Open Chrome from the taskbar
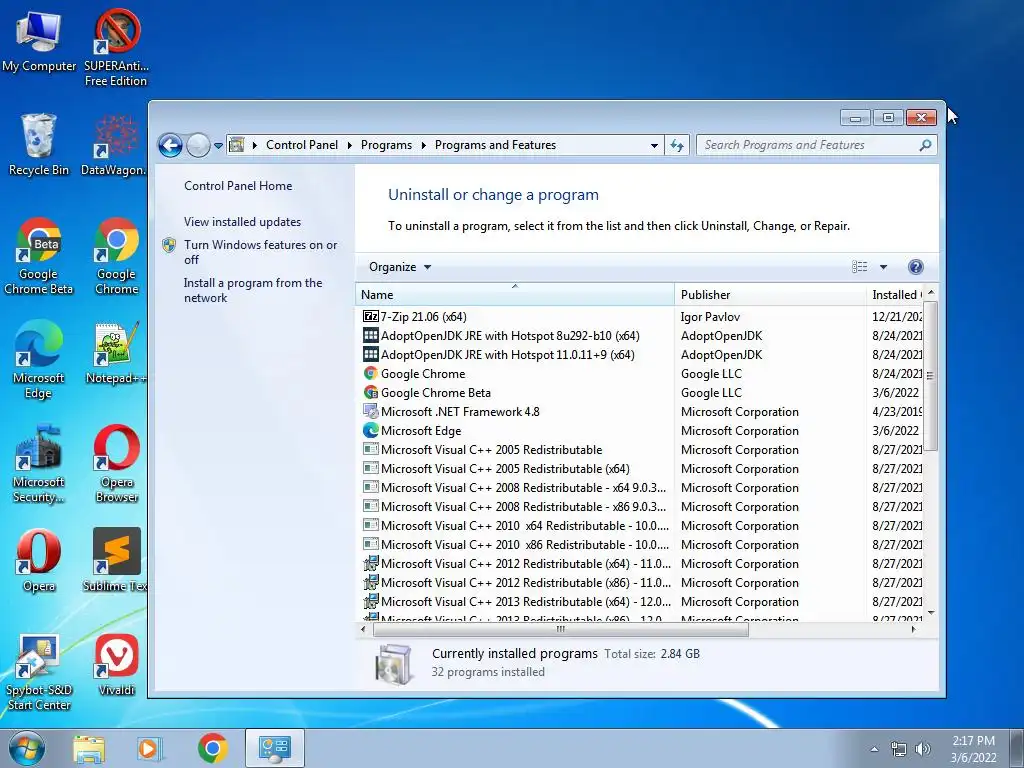1024x768 pixels. (212, 748)
